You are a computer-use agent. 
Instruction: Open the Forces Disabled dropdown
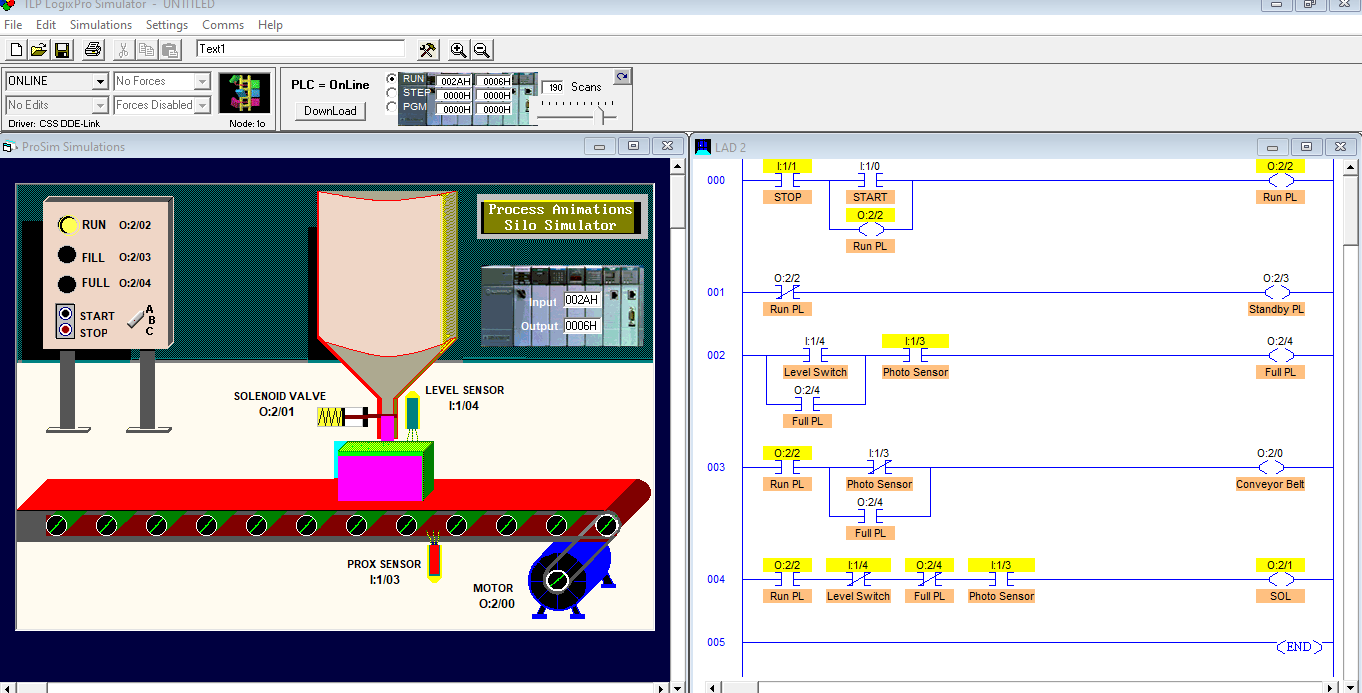pos(202,105)
